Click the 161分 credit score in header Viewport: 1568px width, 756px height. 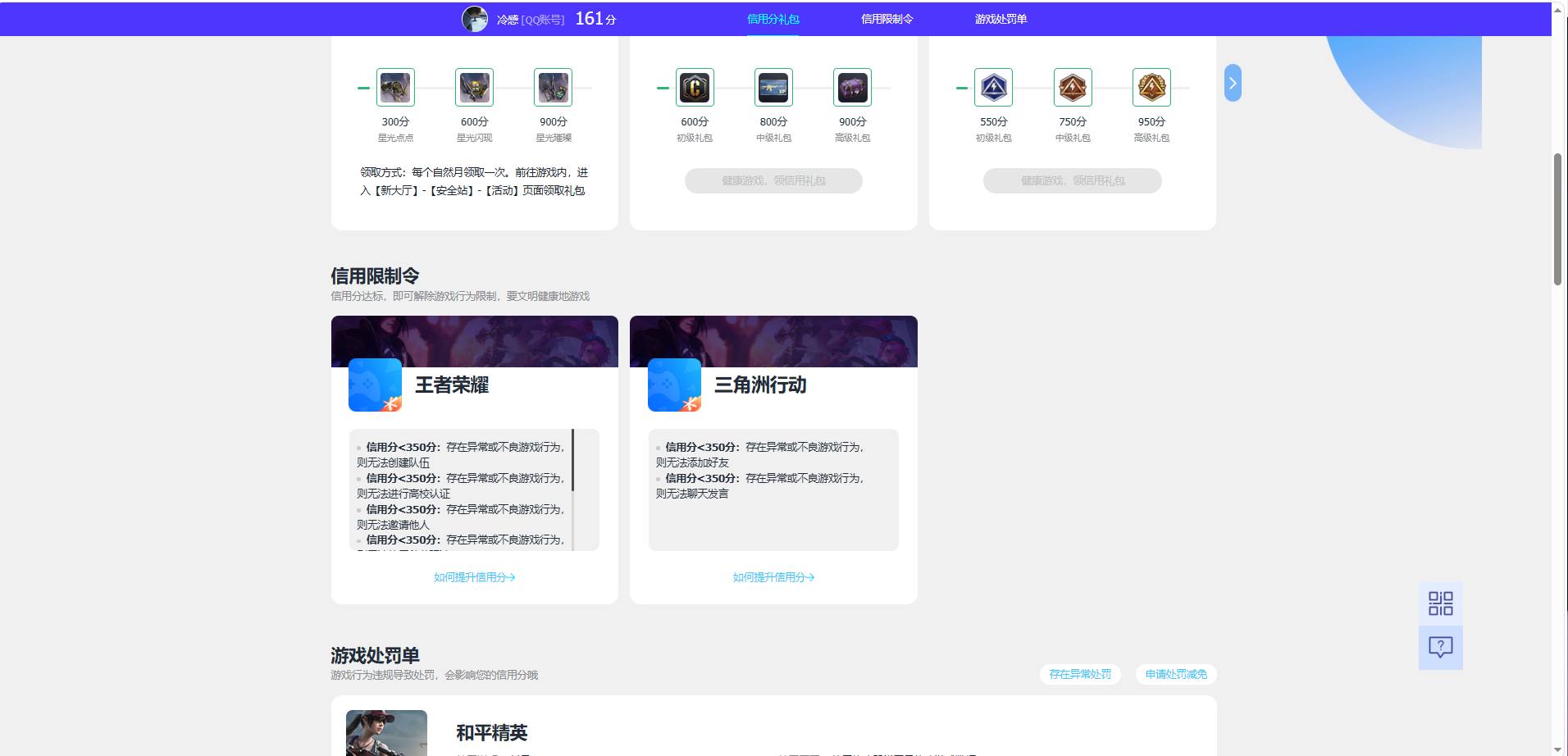click(x=595, y=18)
